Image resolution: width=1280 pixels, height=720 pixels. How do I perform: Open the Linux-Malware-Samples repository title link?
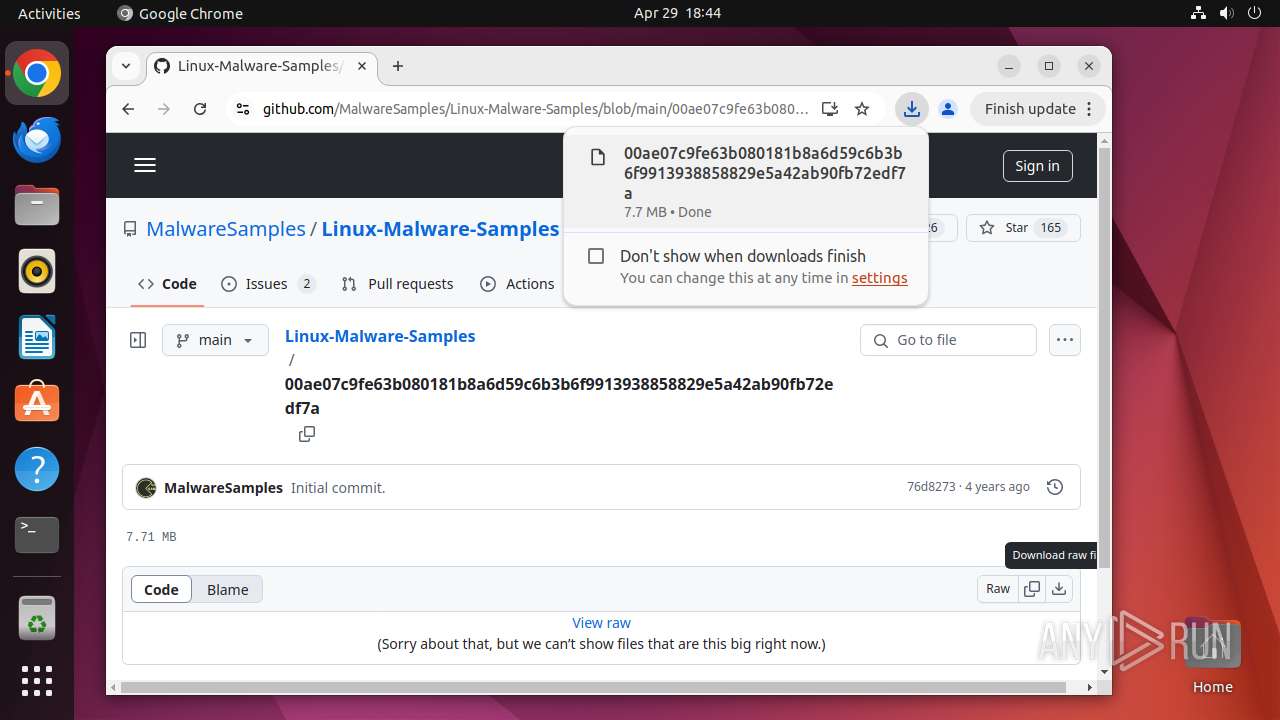[440, 229]
